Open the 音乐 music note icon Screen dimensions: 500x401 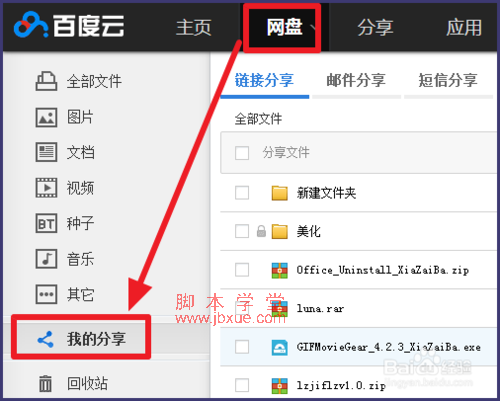click(46, 259)
